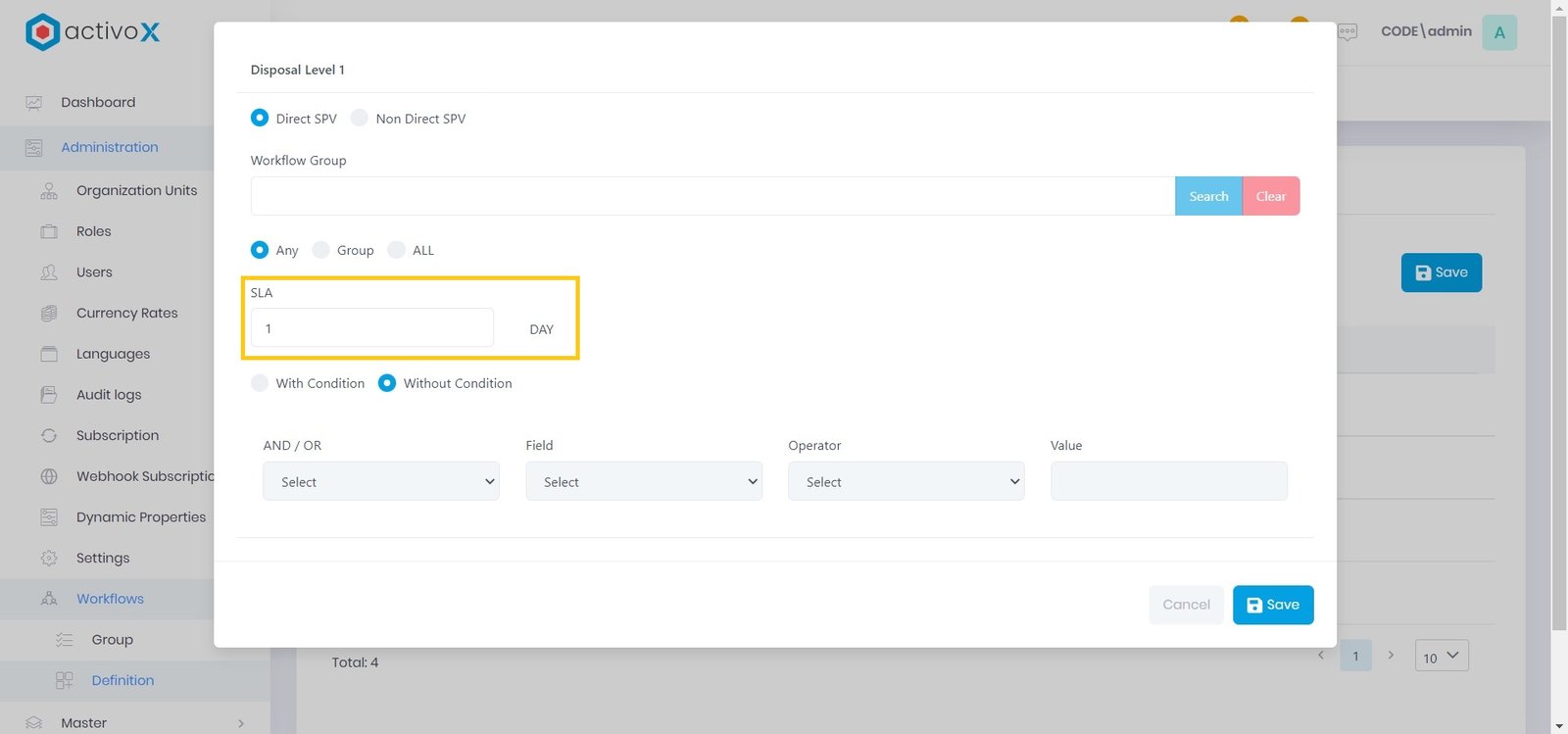The width and height of the screenshot is (1568, 734).
Task: Click the Audit logs icon
Action: pyautogui.click(x=49, y=395)
